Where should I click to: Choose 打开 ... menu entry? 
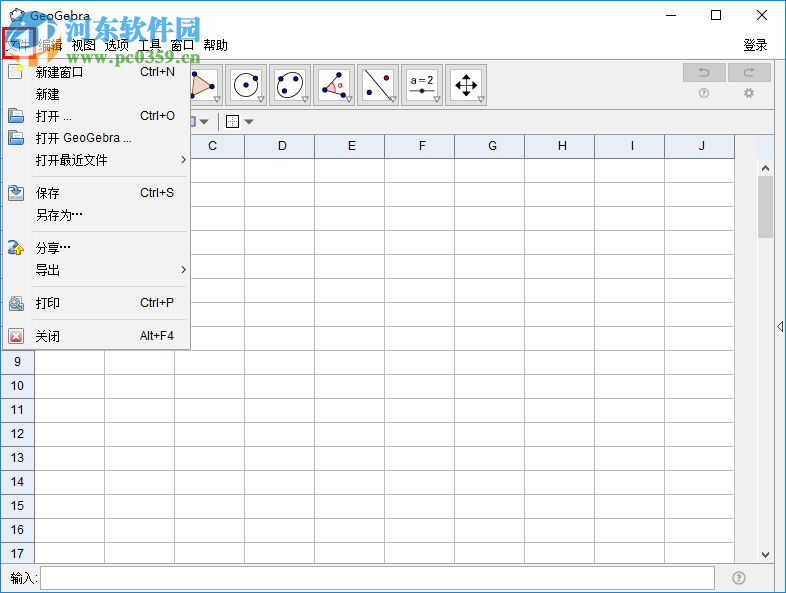(x=97, y=116)
